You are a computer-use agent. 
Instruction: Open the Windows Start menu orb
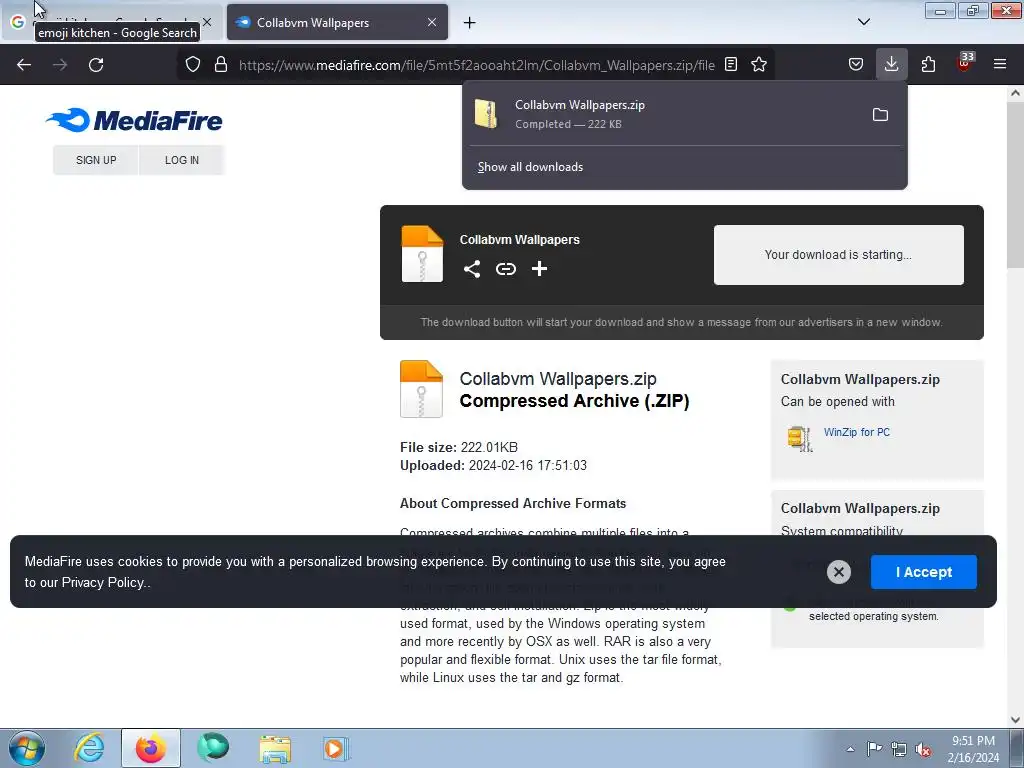tap(27, 748)
